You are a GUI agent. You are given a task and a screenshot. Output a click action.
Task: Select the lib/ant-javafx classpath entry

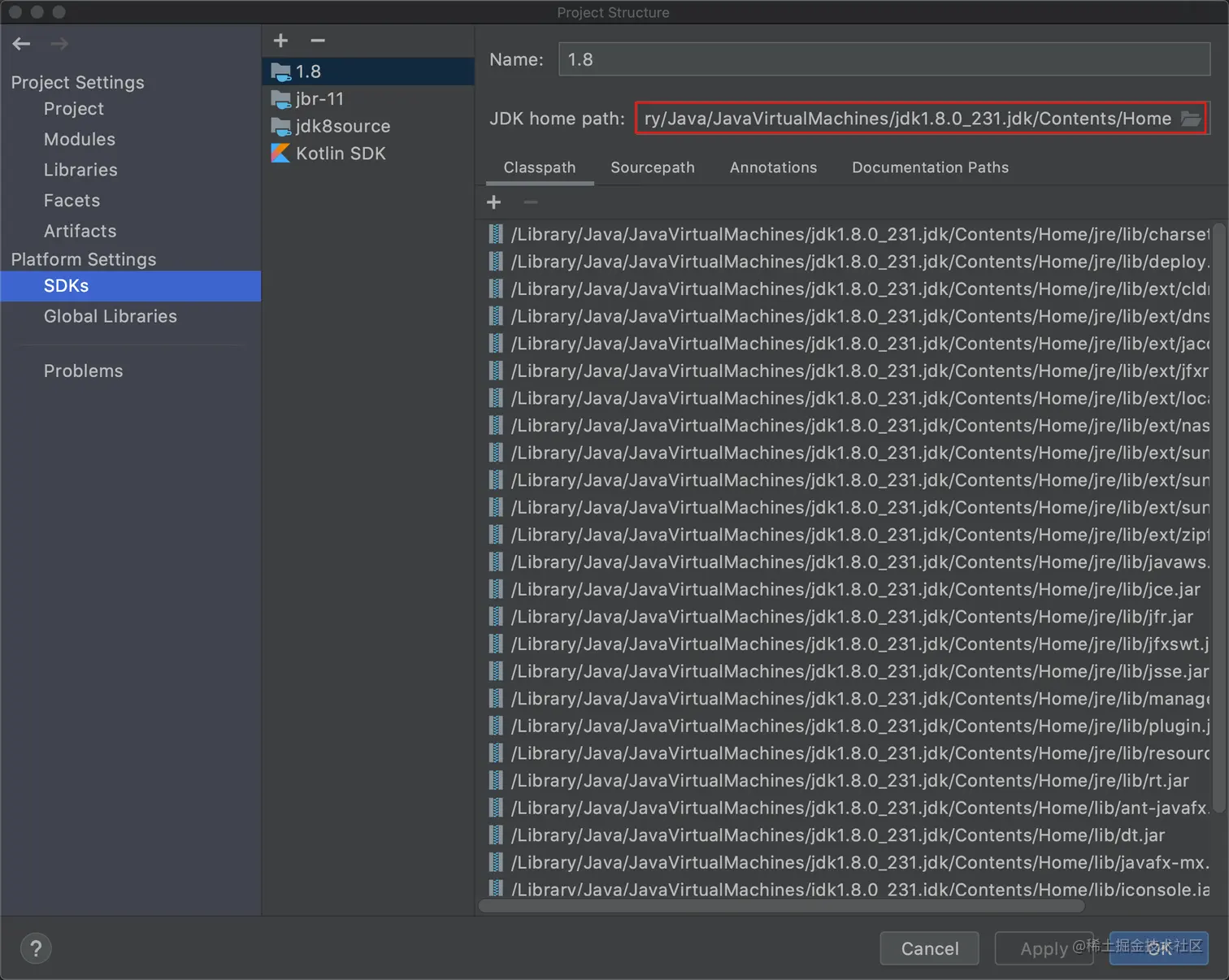point(845,808)
